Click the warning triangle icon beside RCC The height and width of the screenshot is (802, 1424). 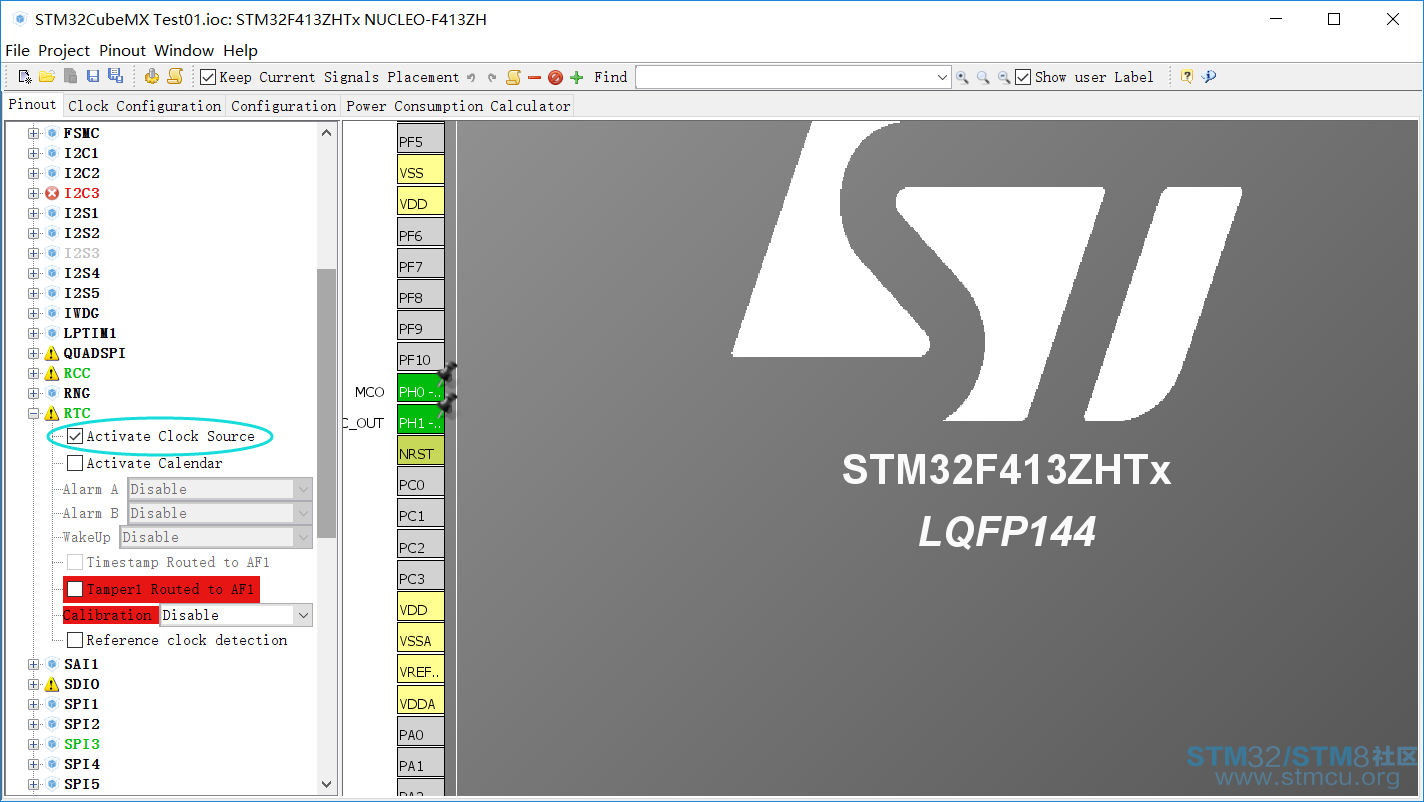click(52, 373)
